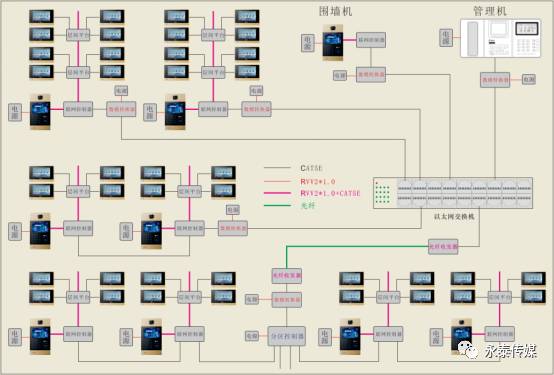
Task: Click the CAT5E legend label
Action: click(x=311, y=168)
